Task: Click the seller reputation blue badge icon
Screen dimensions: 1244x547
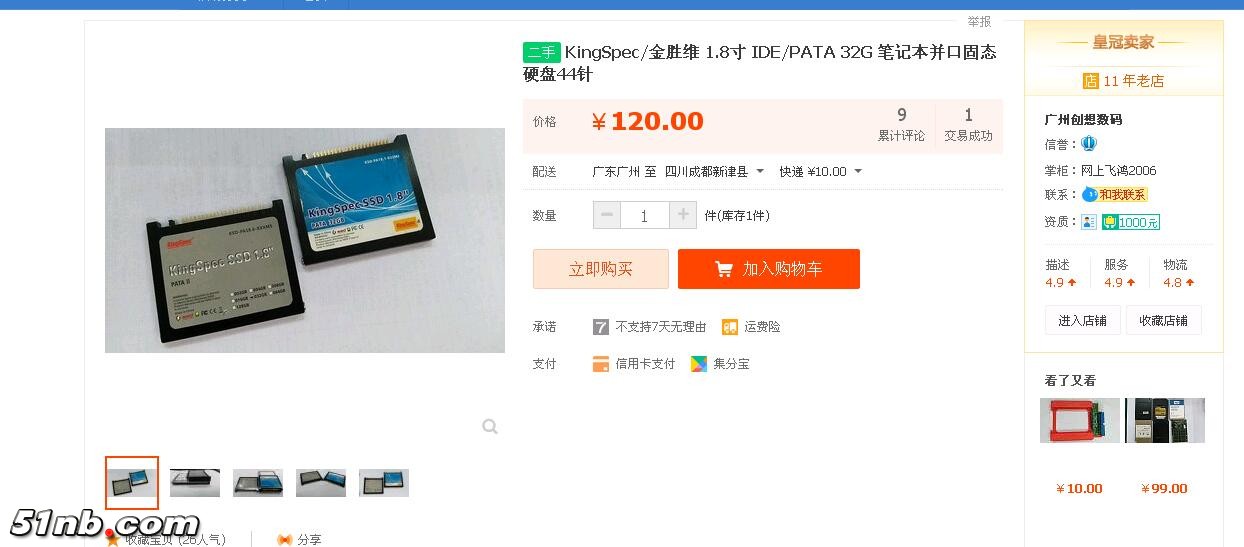Action: 1089,144
